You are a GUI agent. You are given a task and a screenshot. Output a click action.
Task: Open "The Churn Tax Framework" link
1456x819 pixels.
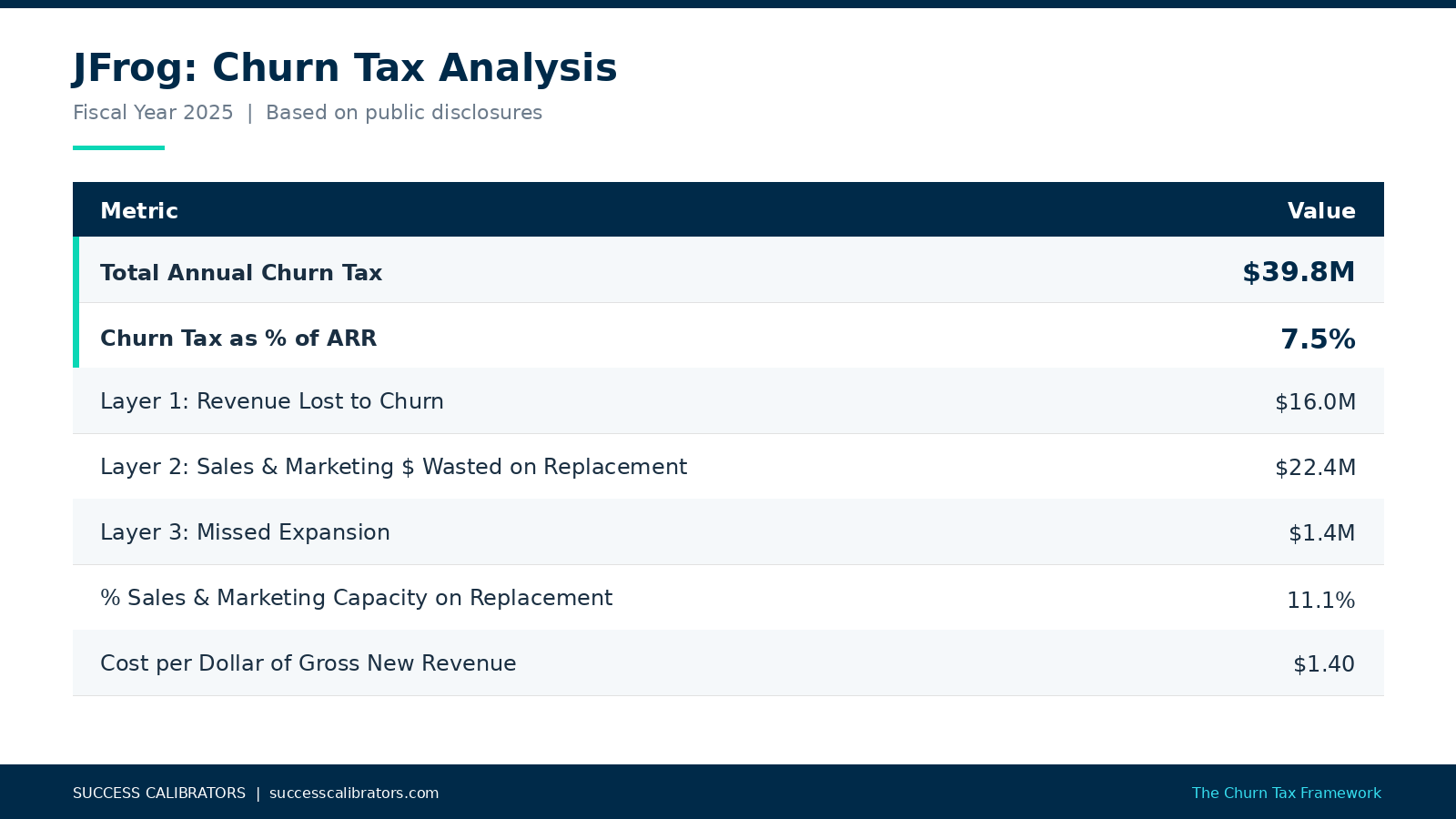(1286, 793)
